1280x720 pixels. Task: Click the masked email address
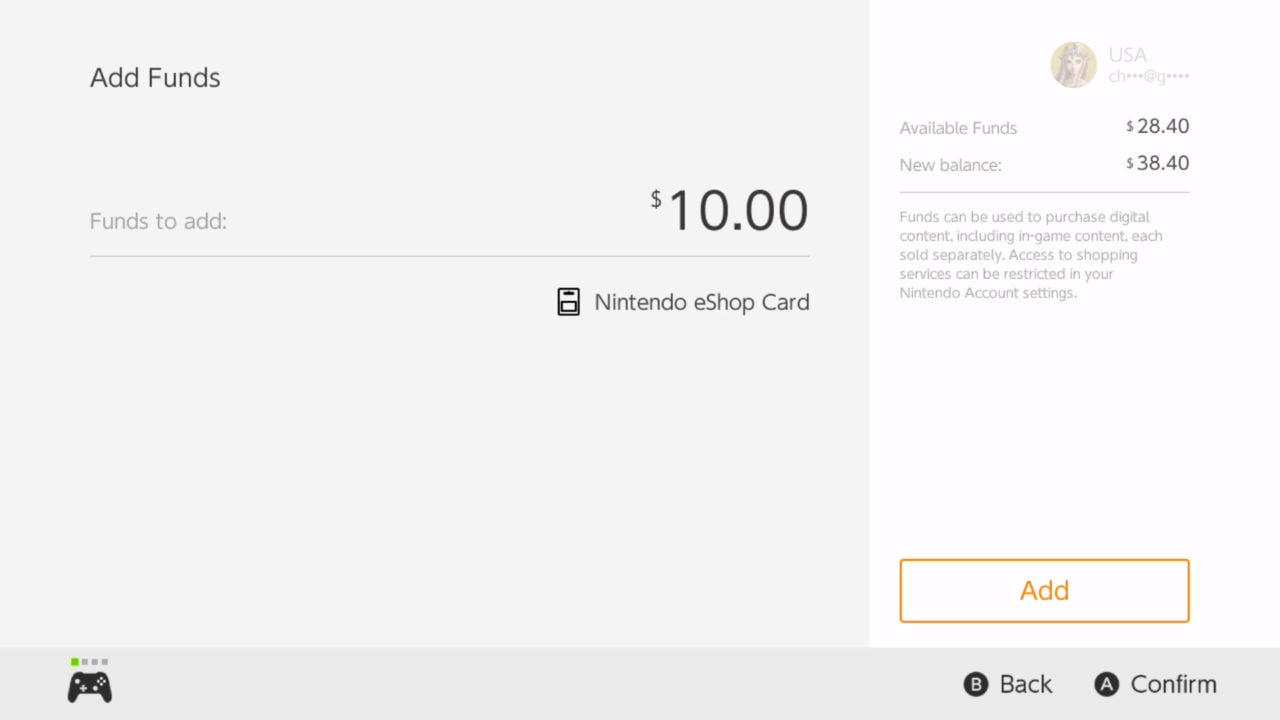click(1148, 75)
